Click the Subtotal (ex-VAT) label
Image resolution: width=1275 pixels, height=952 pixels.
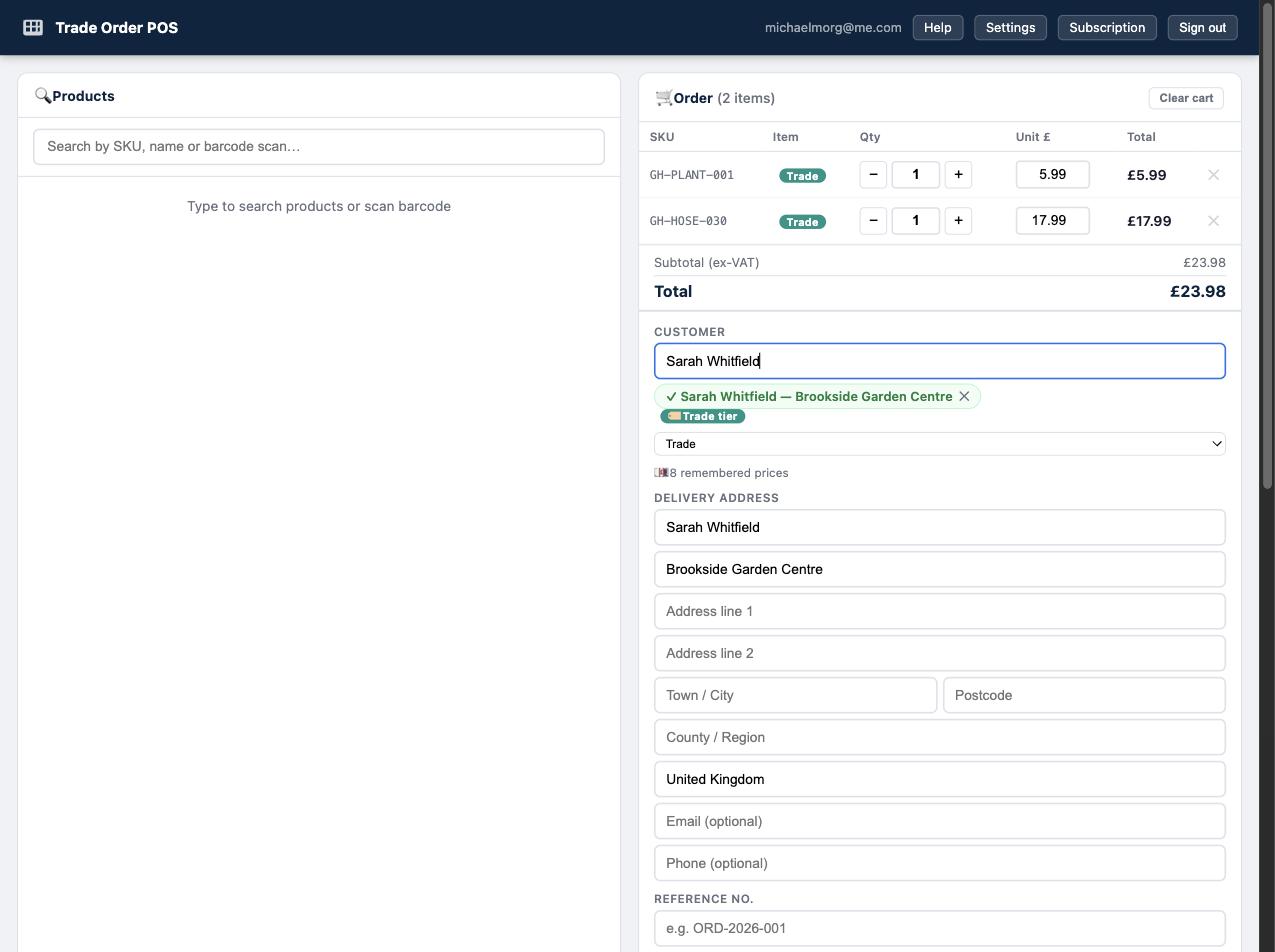click(x=707, y=262)
